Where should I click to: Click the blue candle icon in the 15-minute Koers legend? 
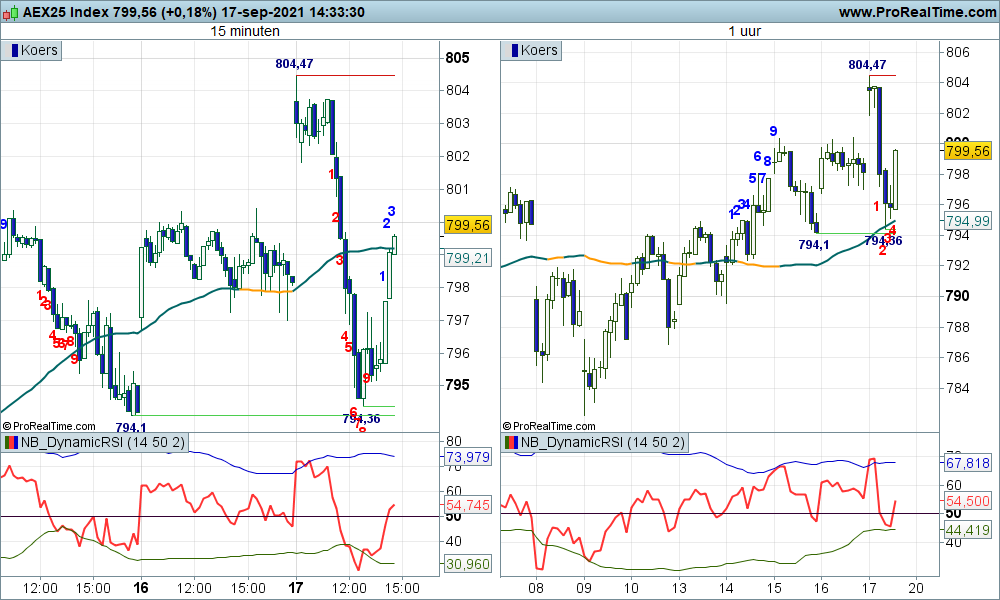pos(13,50)
